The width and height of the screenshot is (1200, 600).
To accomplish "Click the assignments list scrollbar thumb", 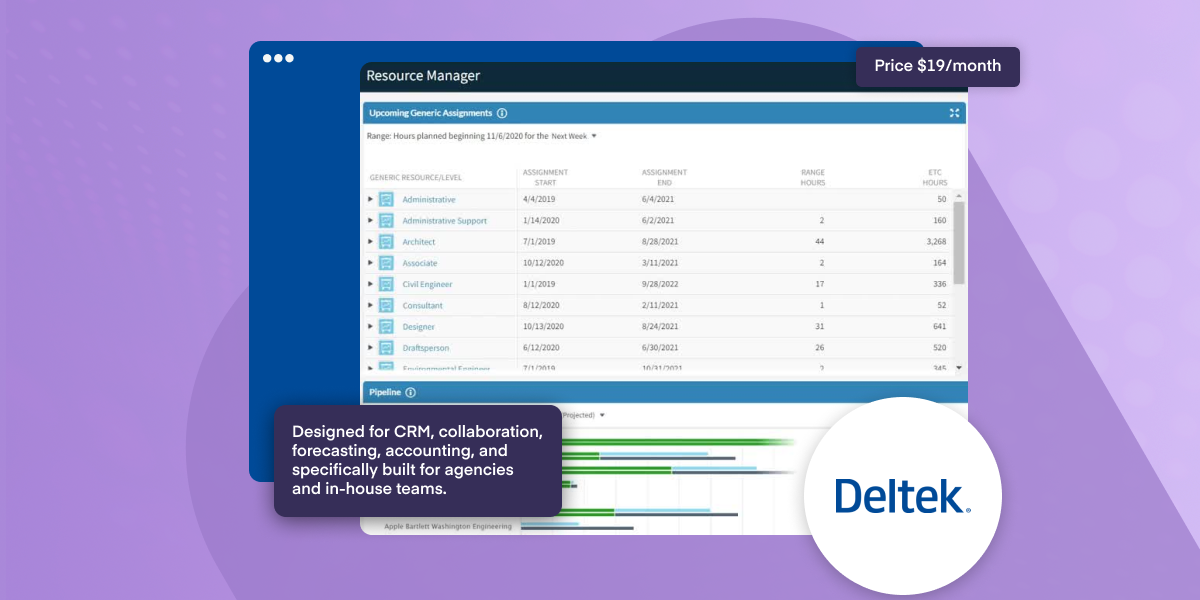I will click(x=959, y=243).
